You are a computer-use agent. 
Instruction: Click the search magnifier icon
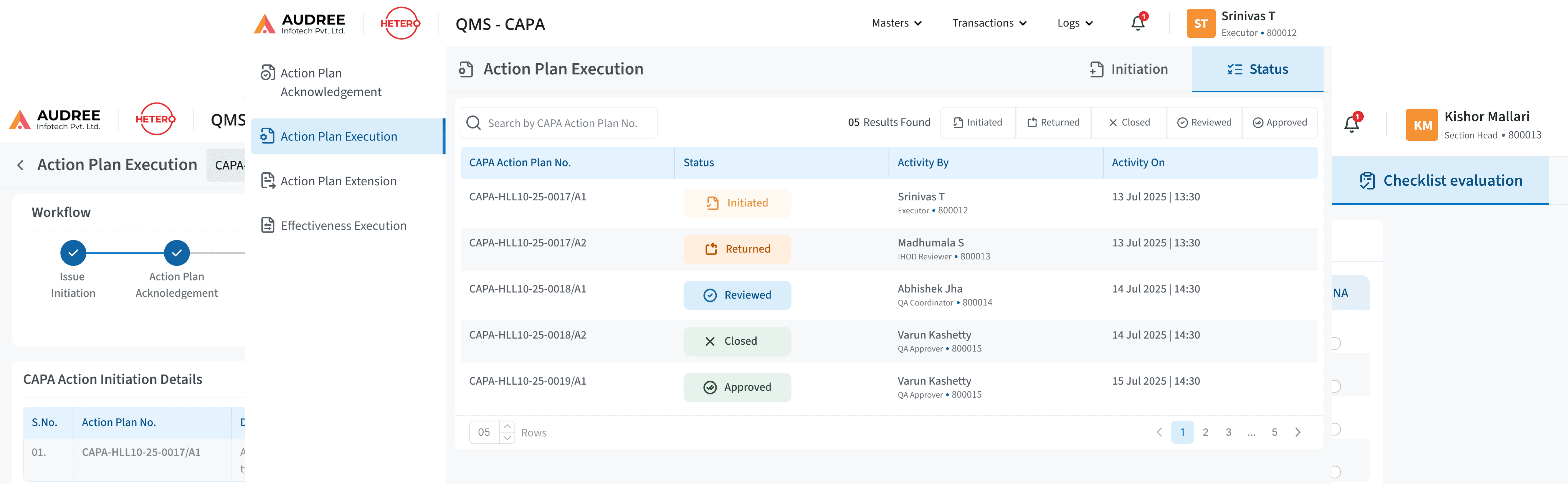click(474, 122)
